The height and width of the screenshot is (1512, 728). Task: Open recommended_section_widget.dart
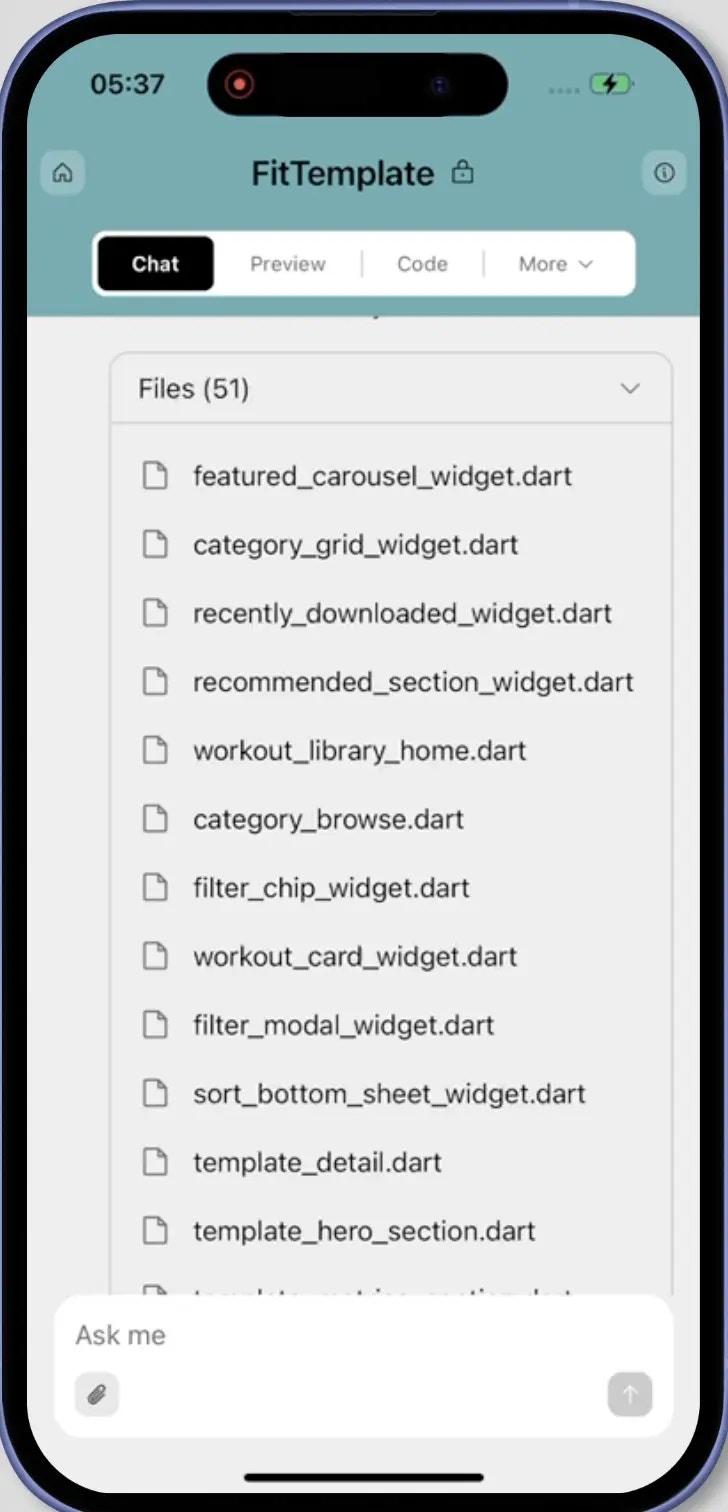pos(413,681)
